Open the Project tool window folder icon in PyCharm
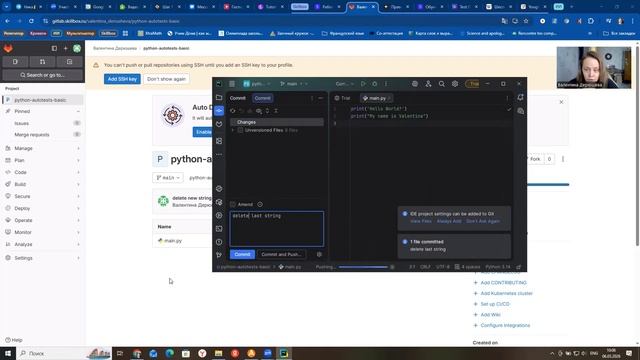The image size is (640, 360). (x=219, y=98)
